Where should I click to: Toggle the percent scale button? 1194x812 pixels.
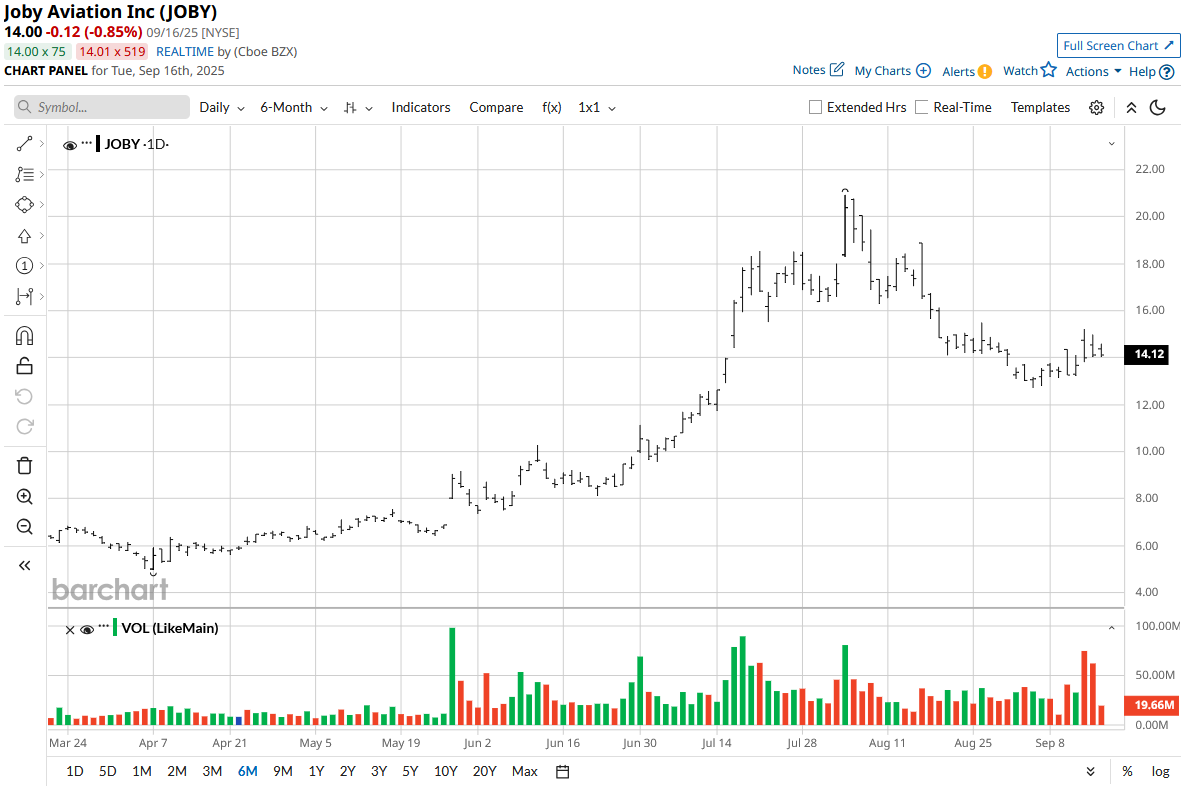pos(1127,772)
